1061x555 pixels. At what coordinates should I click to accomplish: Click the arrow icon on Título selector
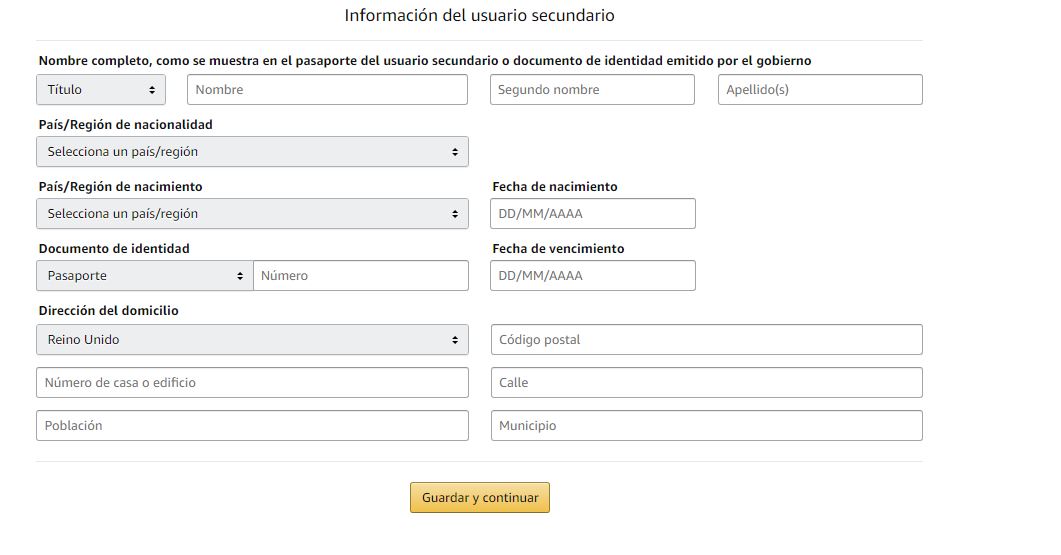click(152, 90)
